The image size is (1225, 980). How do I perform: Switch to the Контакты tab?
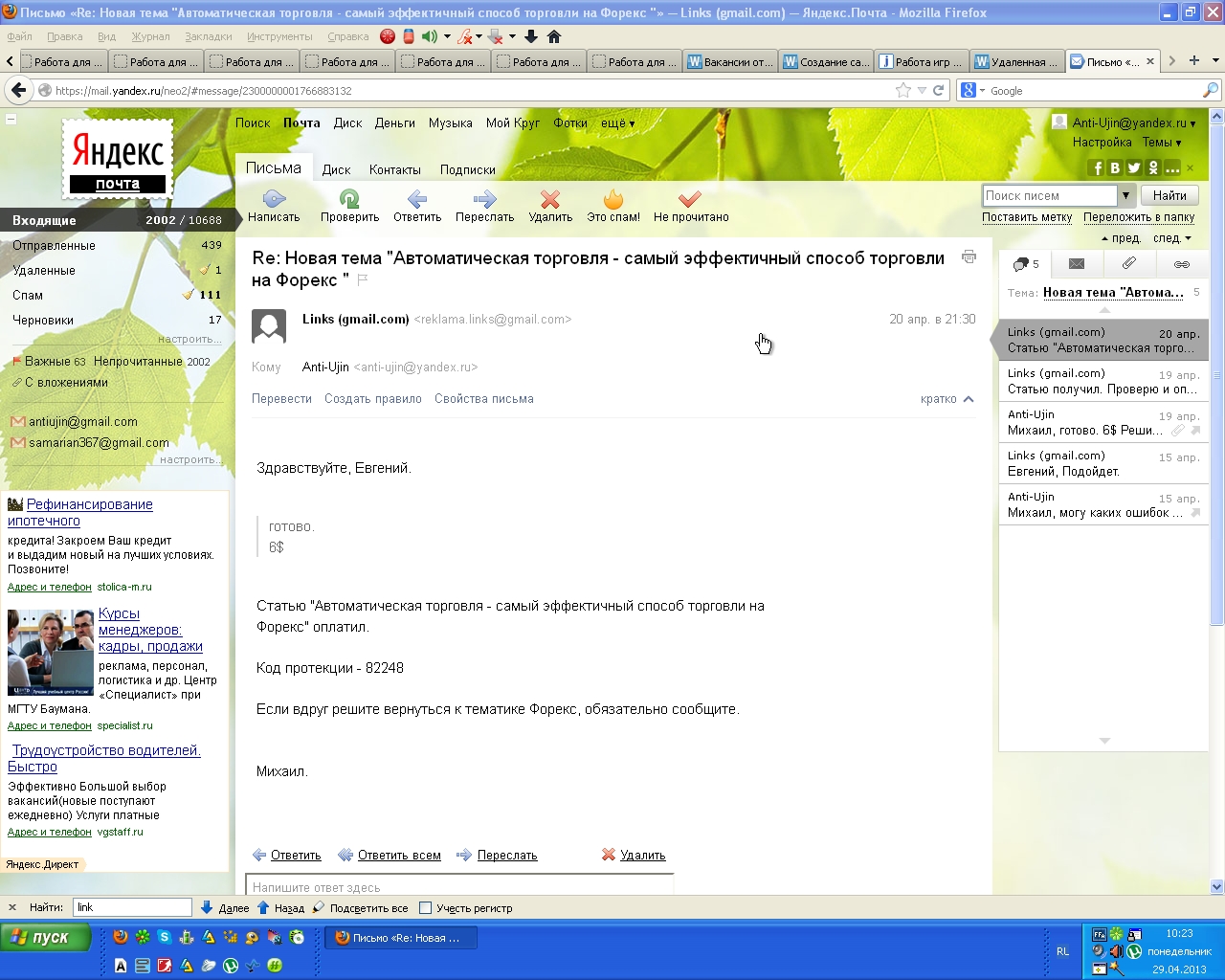click(394, 169)
